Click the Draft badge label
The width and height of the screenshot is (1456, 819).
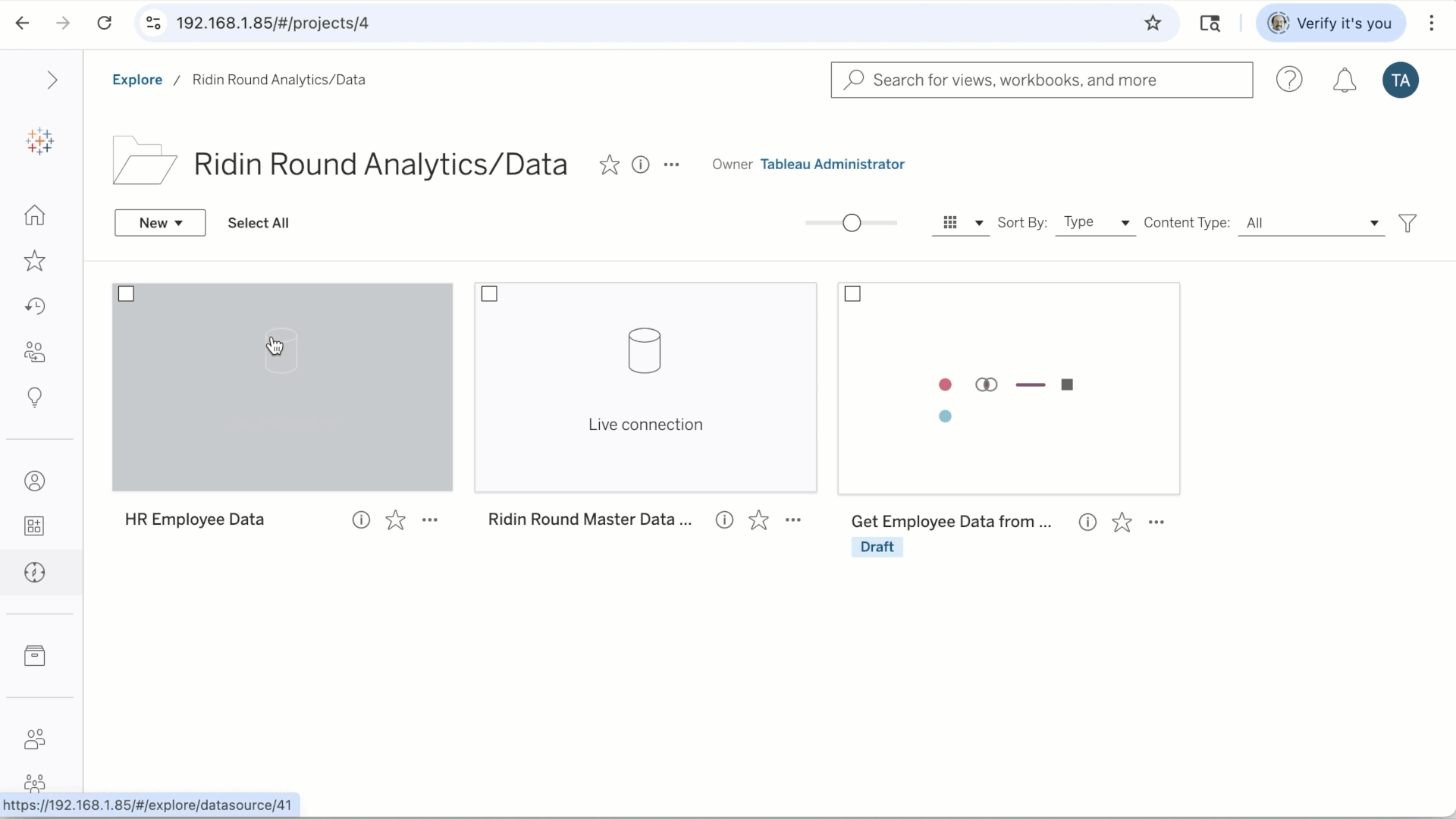coord(877,547)
